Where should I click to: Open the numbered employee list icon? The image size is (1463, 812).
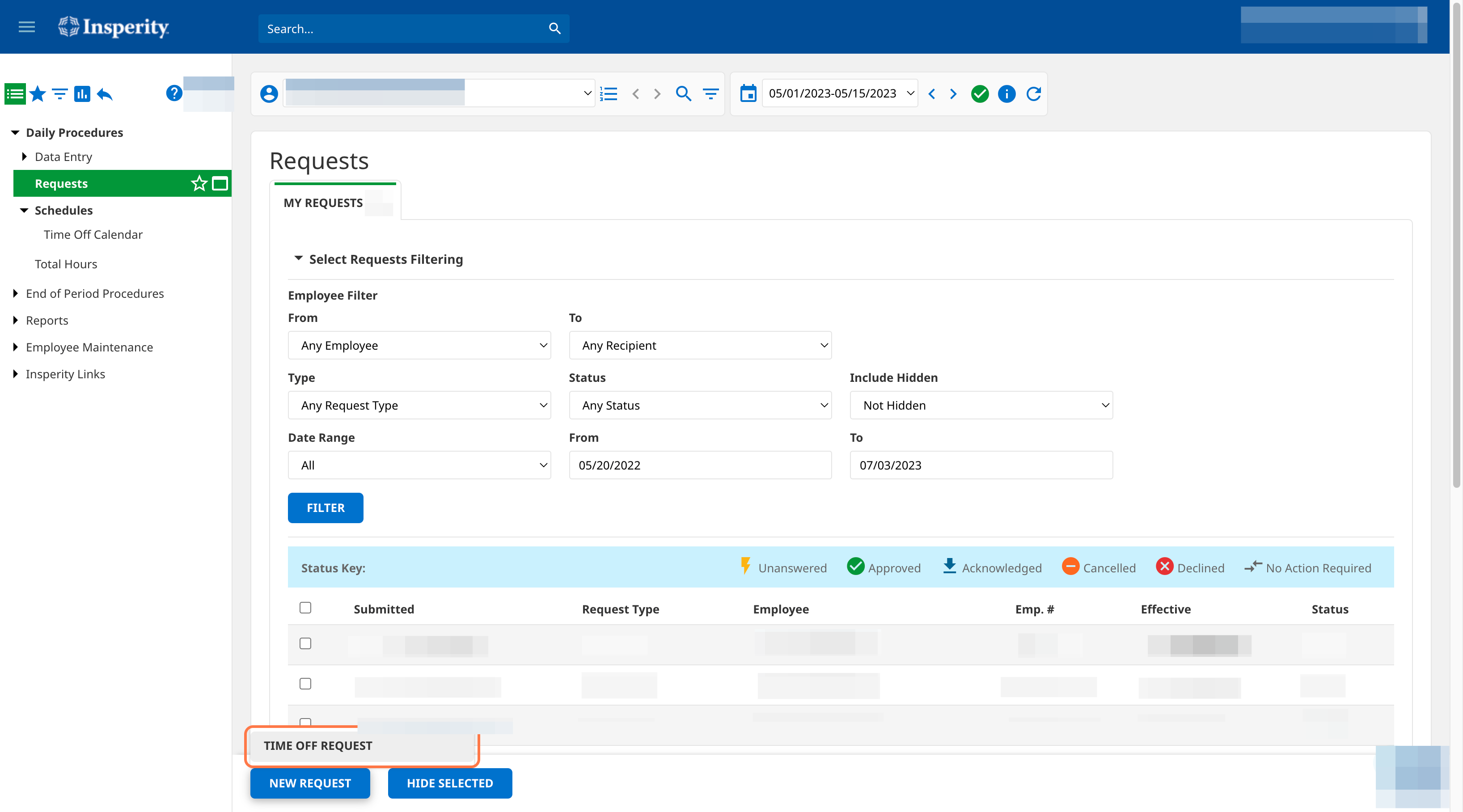pyautogui.click(x=608, y=94)
